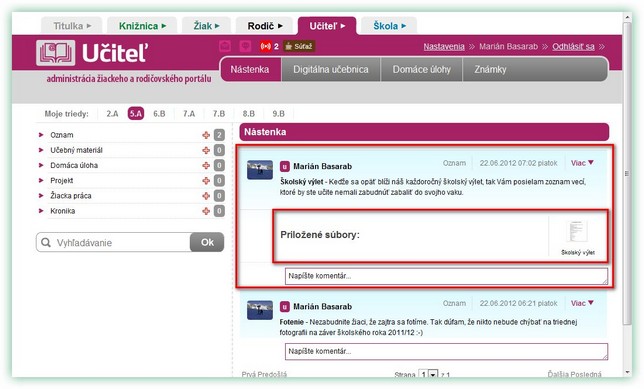
Task: Click the Učiteľ book logo
Action: pos(56,53)
